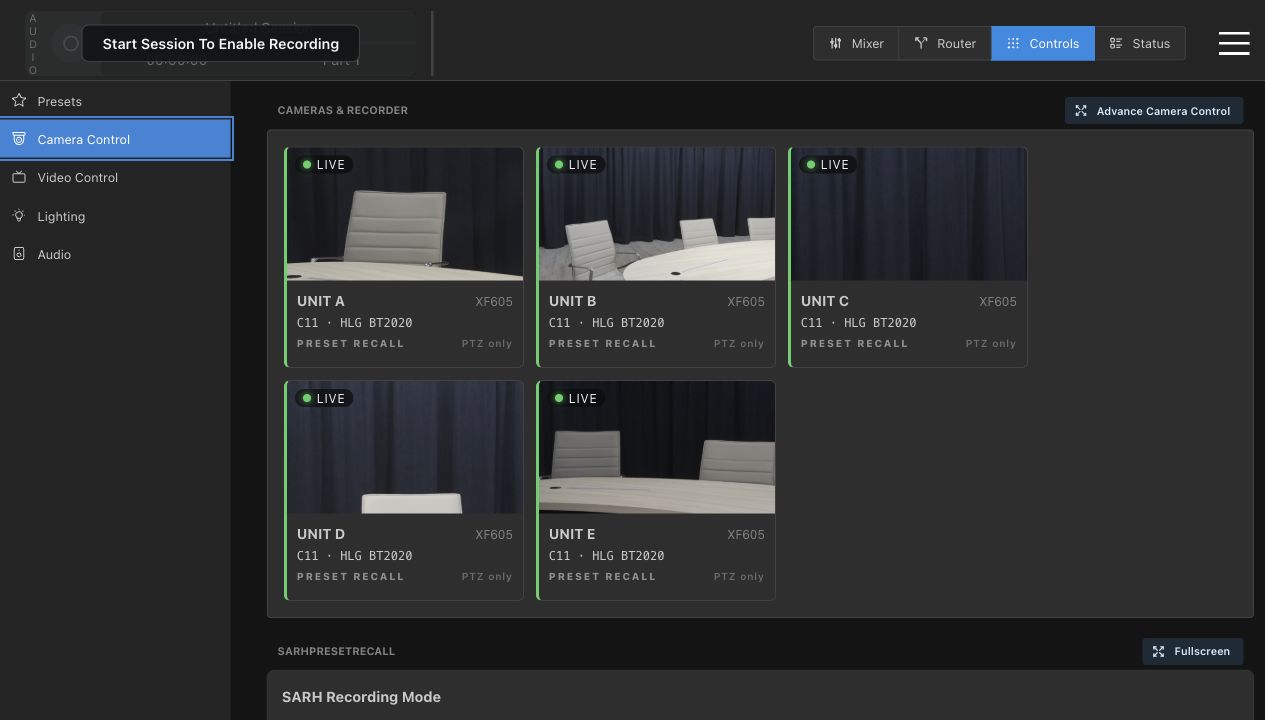
Task: Click the record circle button
Action: click(70, 43)
